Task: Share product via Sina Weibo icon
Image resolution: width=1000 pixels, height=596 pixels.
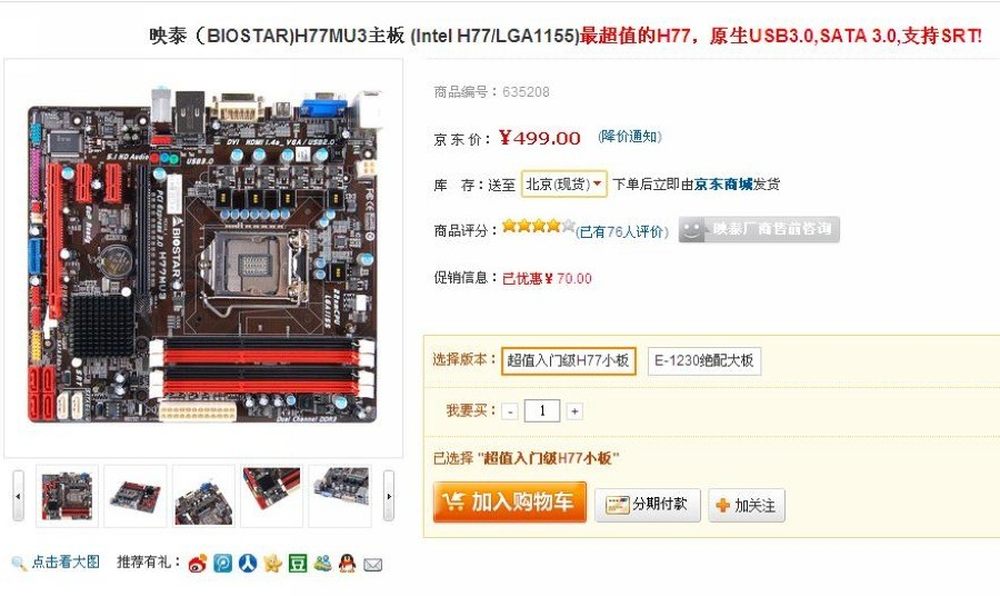Action: 197,563
